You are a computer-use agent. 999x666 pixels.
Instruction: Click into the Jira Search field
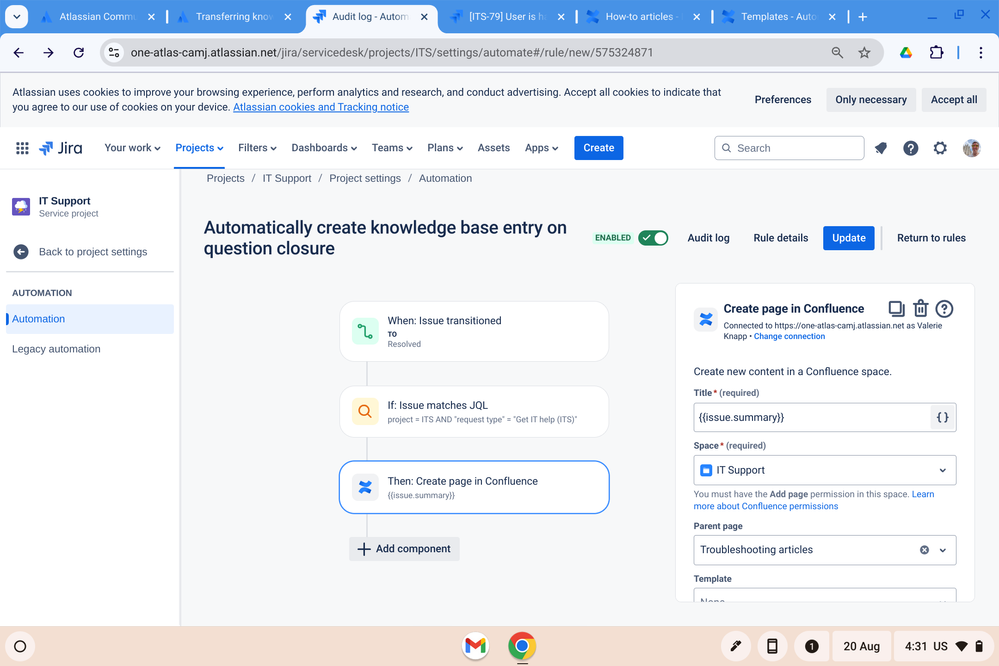789,148
